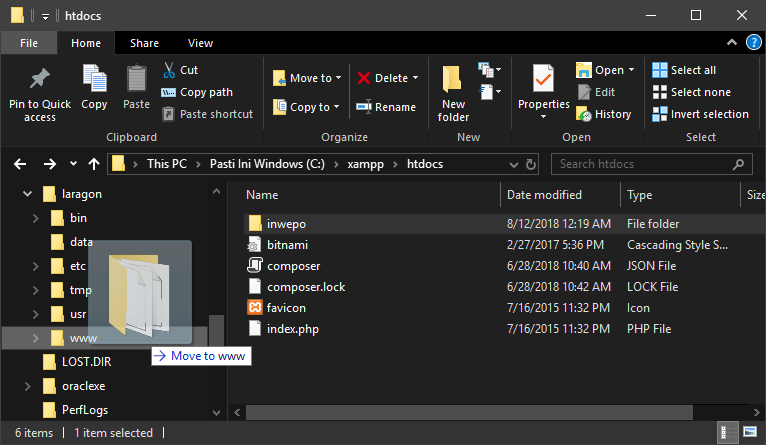This screenshot has height=445, width=766.
Task: Open the File menu tab
Action: 29,43
